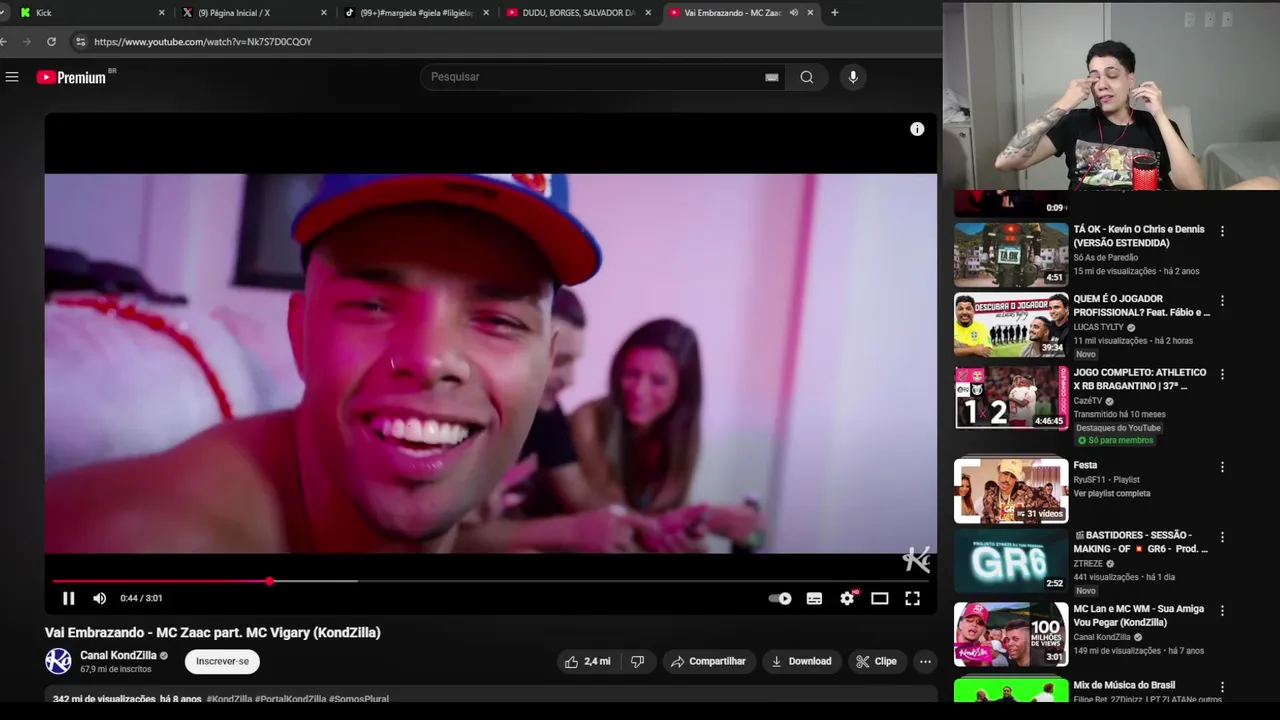View site information icon in address bar
Image resolution: width=1280 pixels, height=720 pixels.
[x=80, y=42]
